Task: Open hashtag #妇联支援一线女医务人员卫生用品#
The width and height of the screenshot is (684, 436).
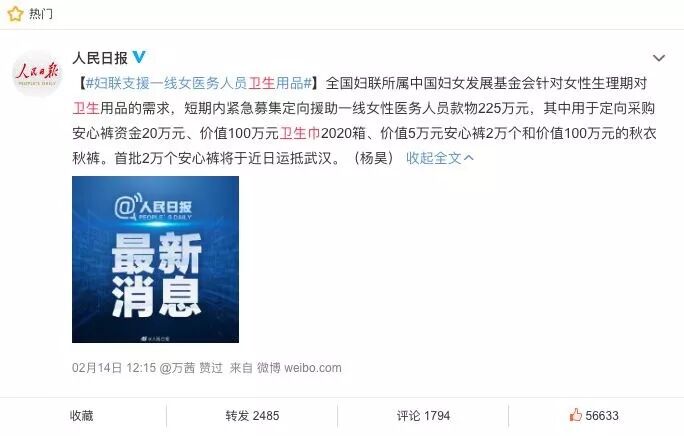Action: [199, 83]
